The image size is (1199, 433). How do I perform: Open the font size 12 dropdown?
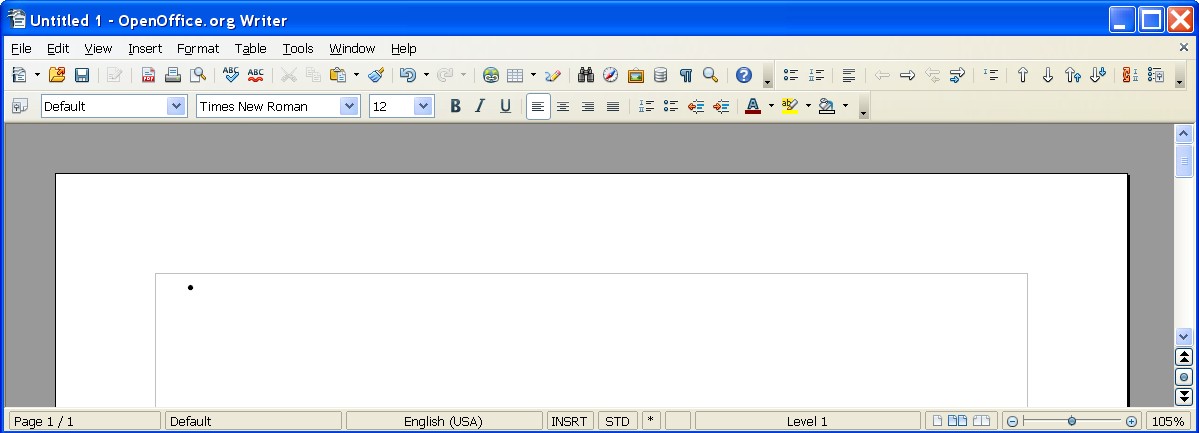coord(424,106)
